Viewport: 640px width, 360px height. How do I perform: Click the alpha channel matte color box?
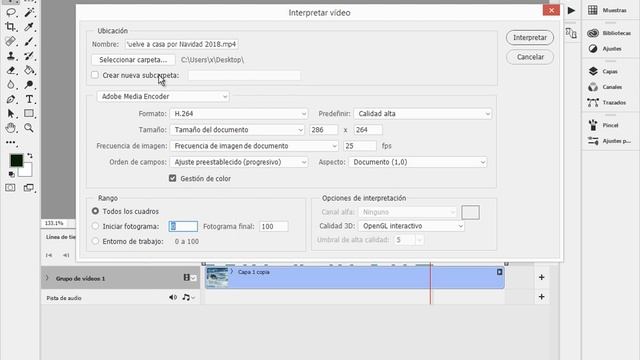click(470, 212)
